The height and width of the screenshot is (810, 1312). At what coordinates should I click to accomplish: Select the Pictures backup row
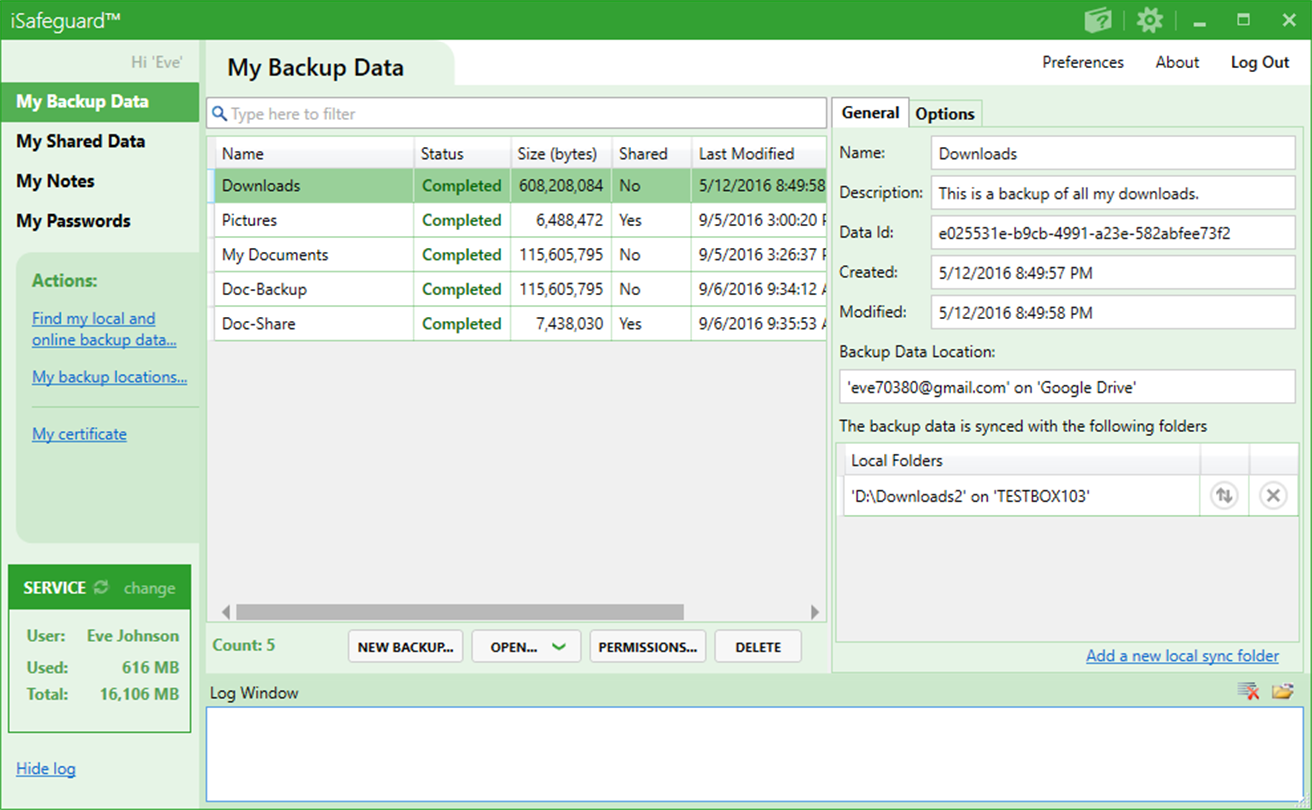[517, 220]
